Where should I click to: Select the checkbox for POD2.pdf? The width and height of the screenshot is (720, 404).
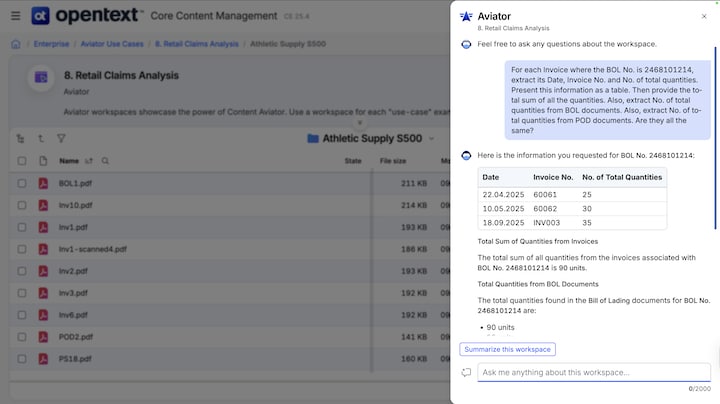(22, 337)
